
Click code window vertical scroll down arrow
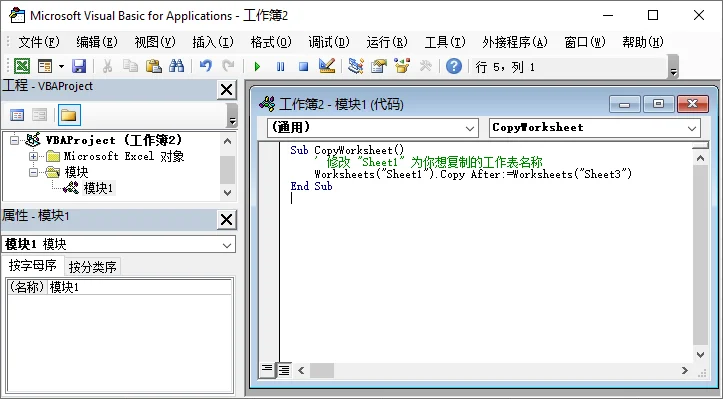point(700,355)
